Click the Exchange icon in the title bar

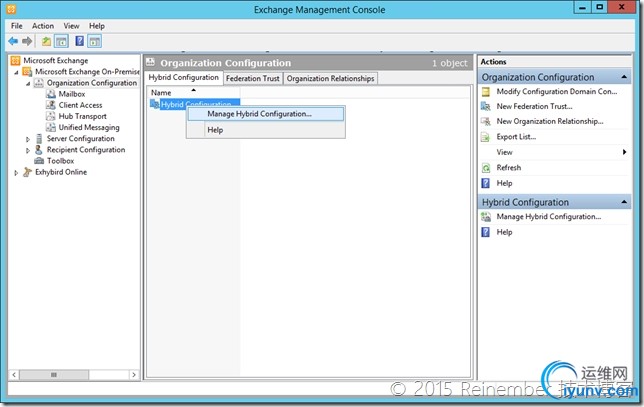[x=12, y=9]
